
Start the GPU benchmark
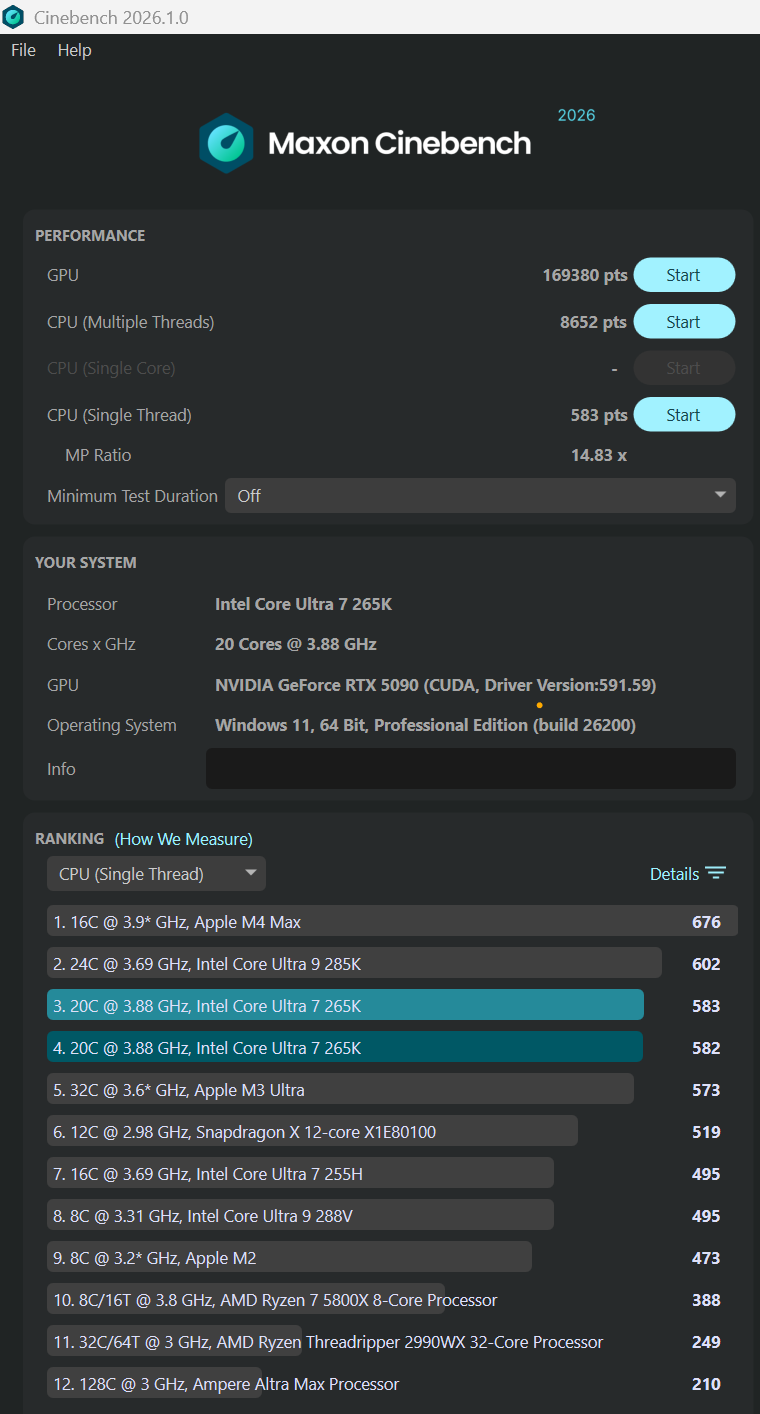coord(684,275)
